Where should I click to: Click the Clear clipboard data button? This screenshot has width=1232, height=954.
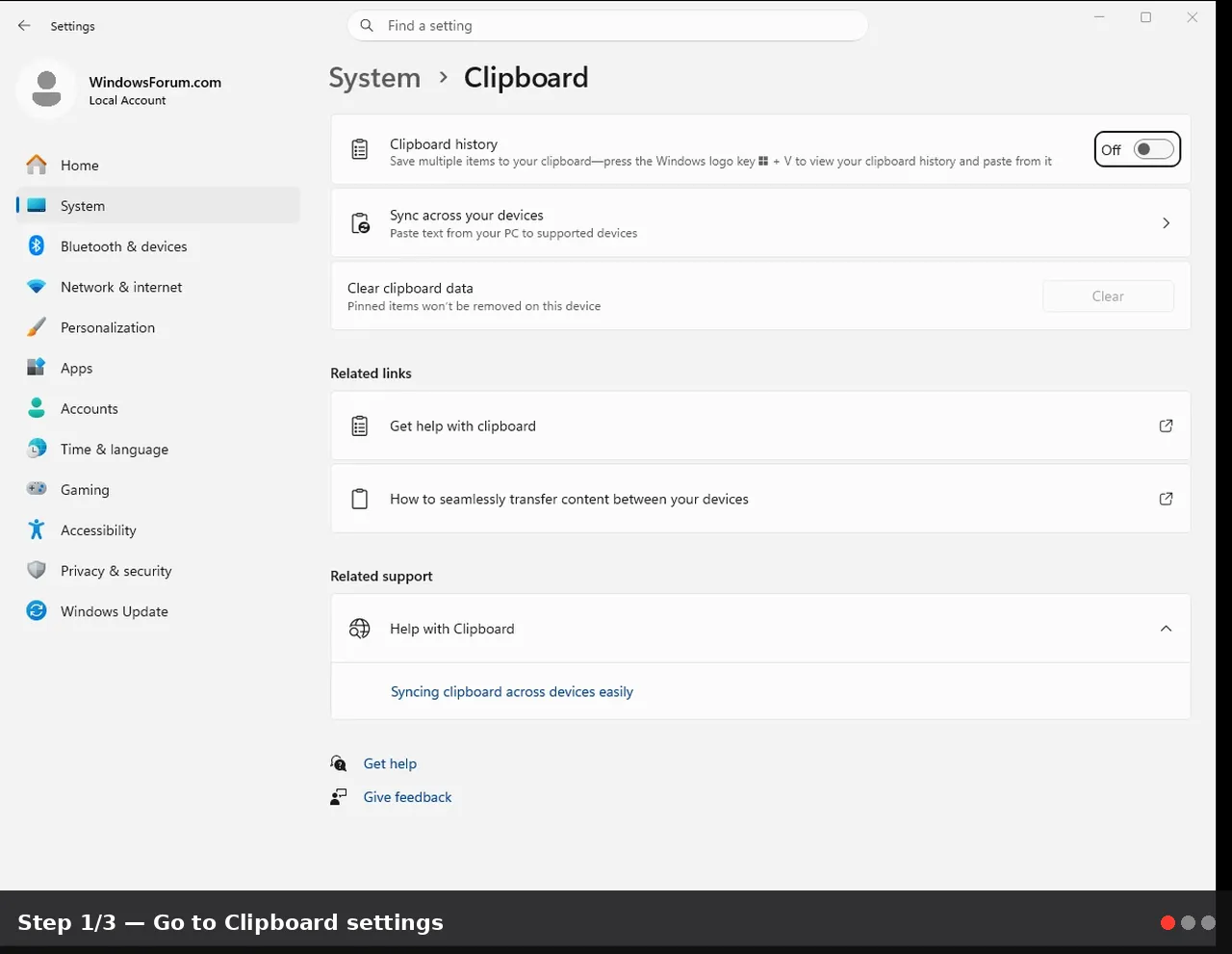click(x=1108, y=297)
